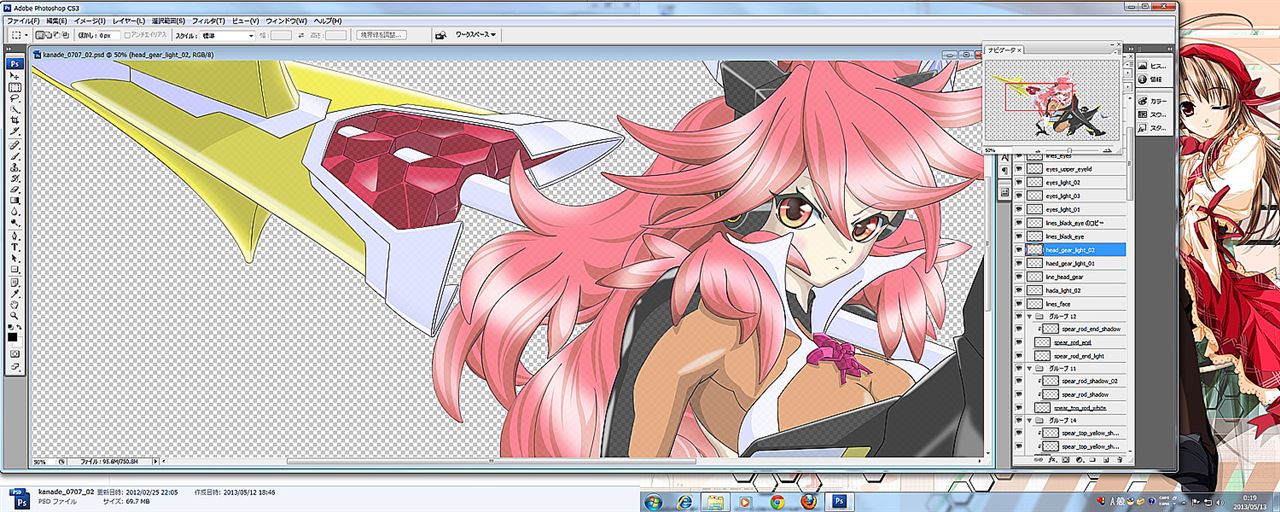Collapse the グループ 11 layer group

[1030, 368]
